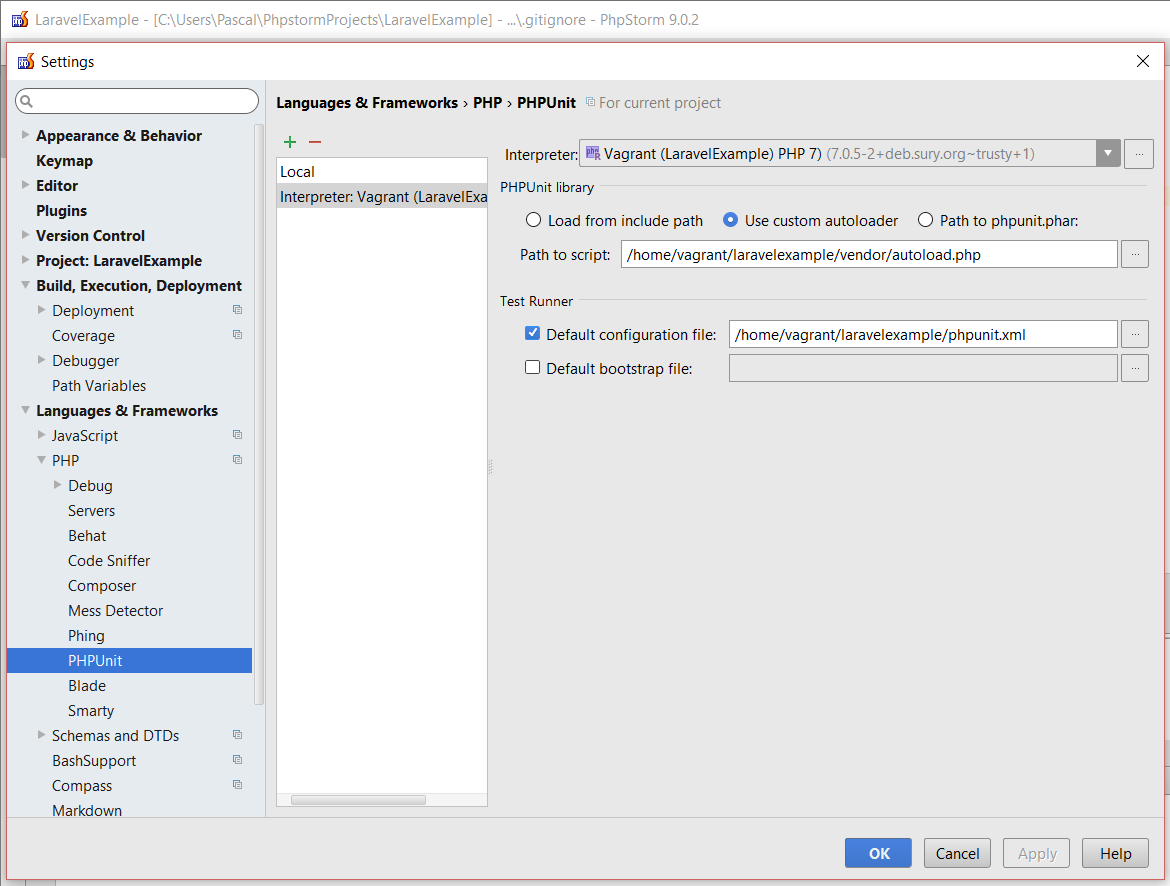
Task: Open Help for this dialog
Action: pyautogui.click(x=1116, y=853)
